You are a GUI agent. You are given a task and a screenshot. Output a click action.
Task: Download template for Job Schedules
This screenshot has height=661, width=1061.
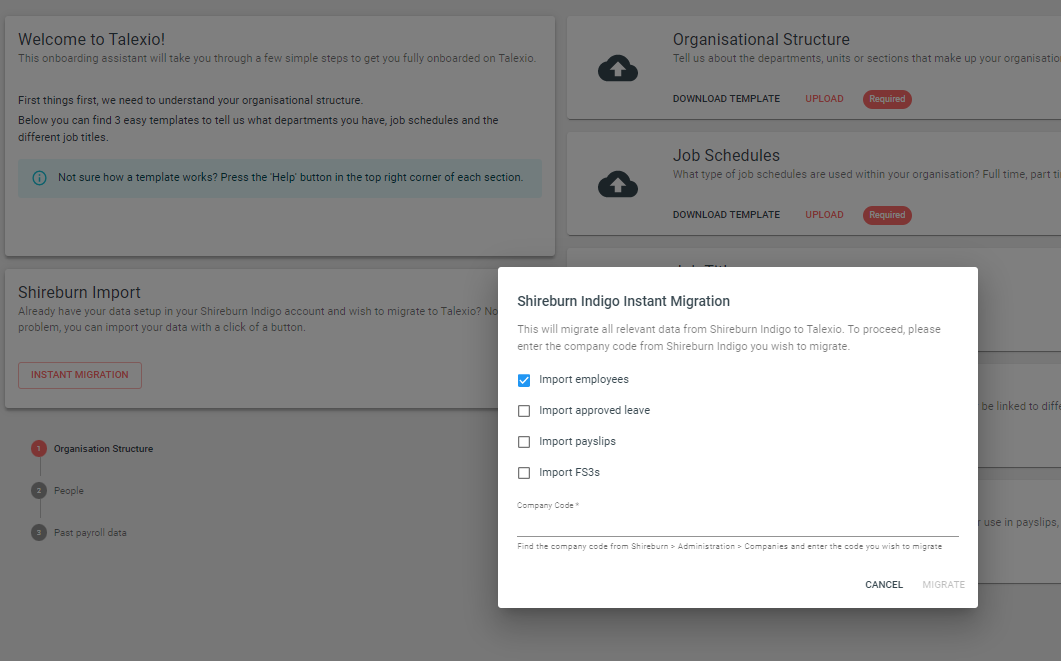[726, 214]
